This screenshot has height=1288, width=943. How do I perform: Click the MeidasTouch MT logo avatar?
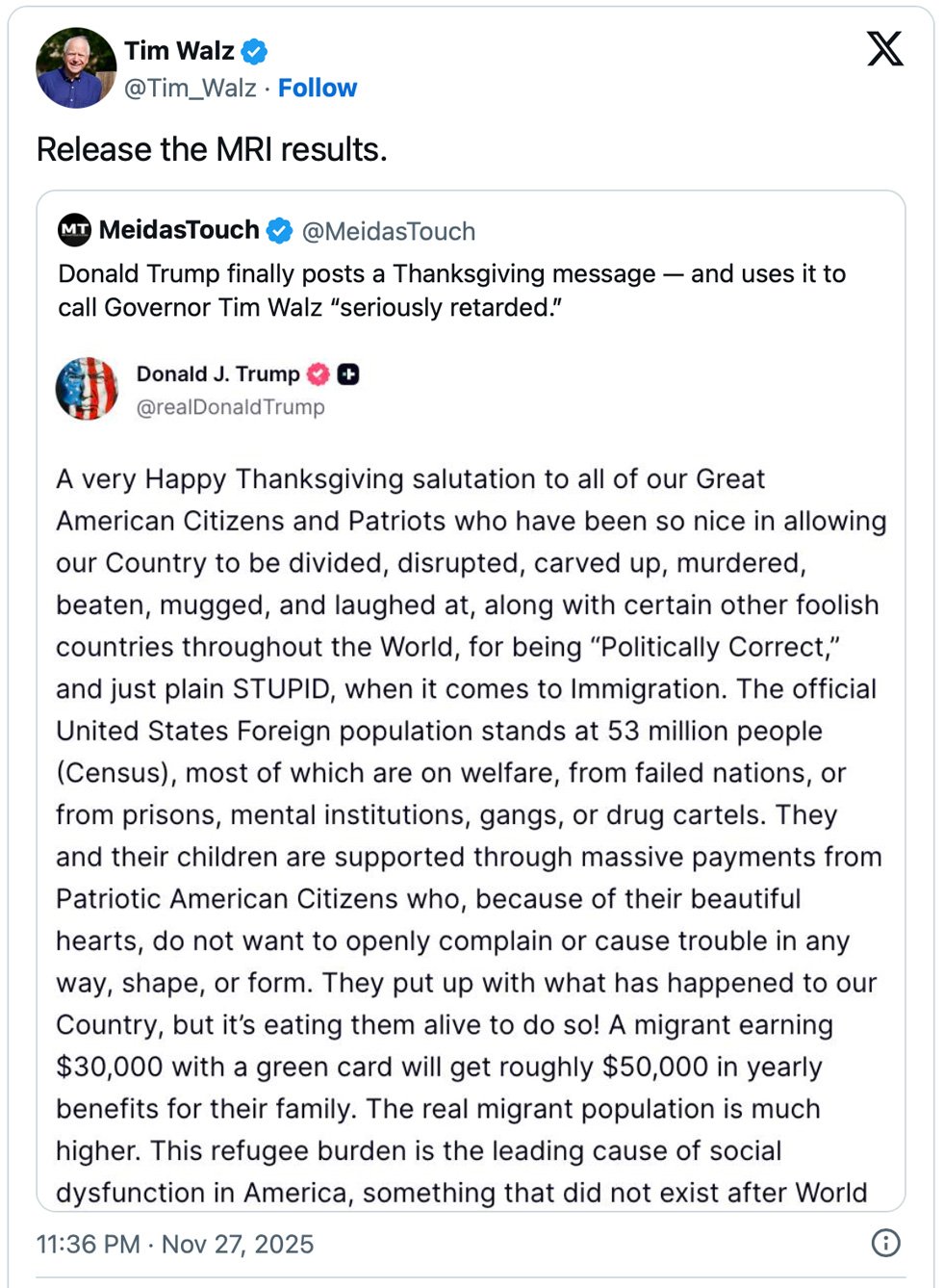coord(75,230)
